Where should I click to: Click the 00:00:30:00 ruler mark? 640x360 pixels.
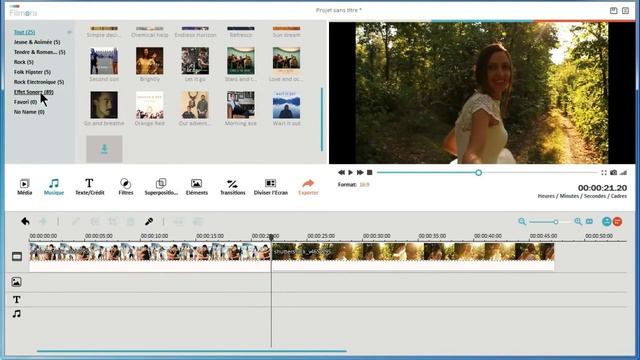pos(376,236)
